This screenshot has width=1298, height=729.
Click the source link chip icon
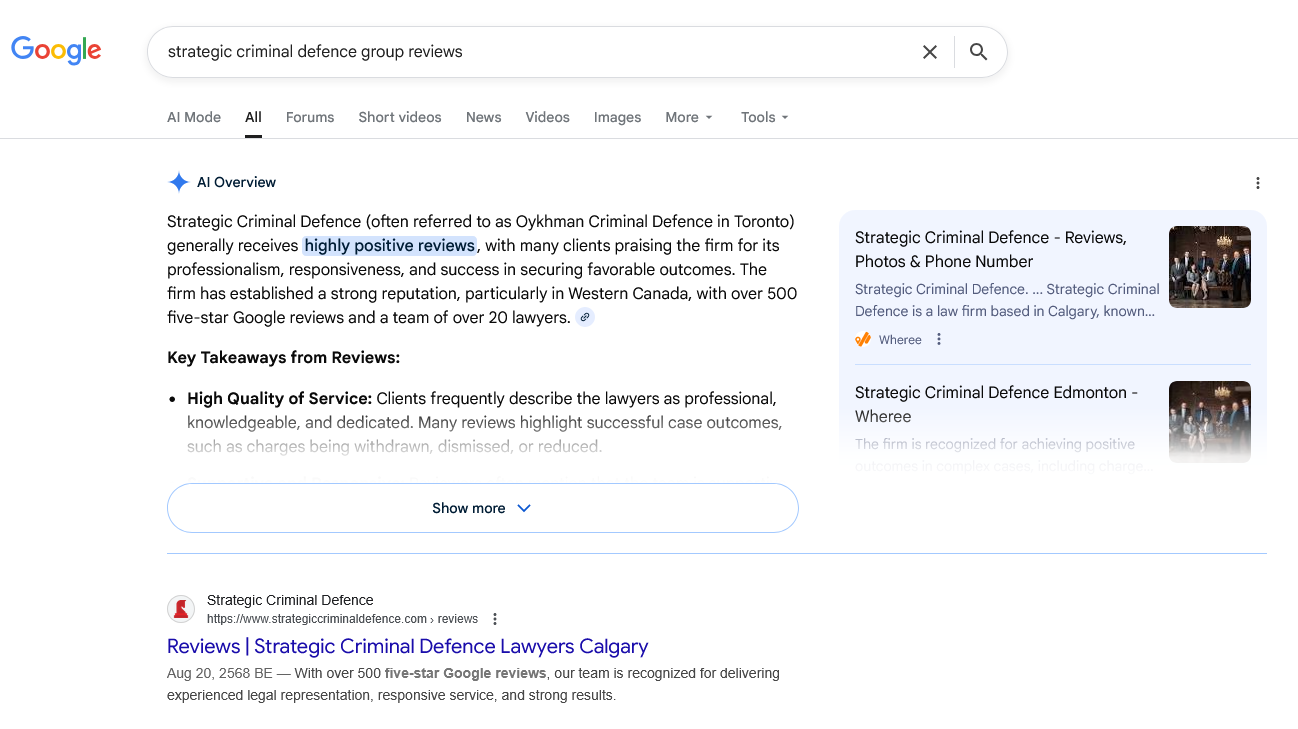(x=585, y=317)
